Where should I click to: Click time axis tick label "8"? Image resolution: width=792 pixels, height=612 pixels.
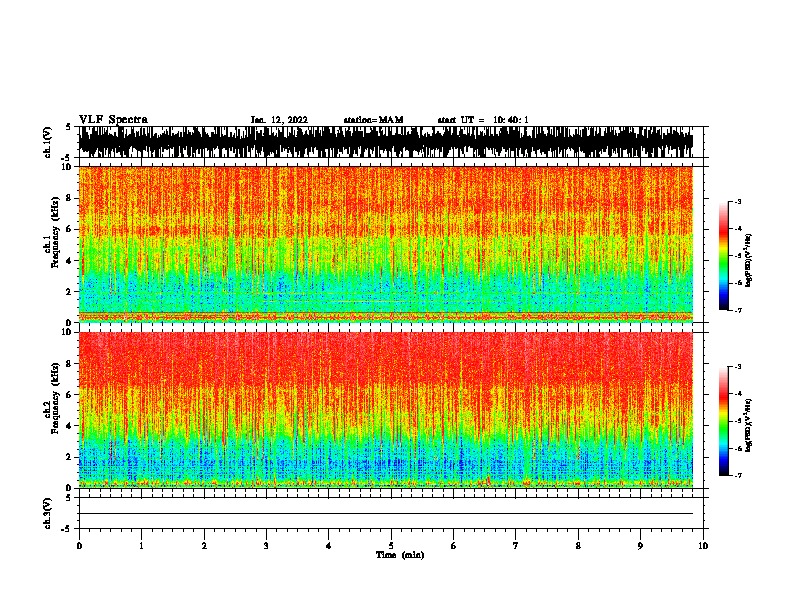coord(578,546)
